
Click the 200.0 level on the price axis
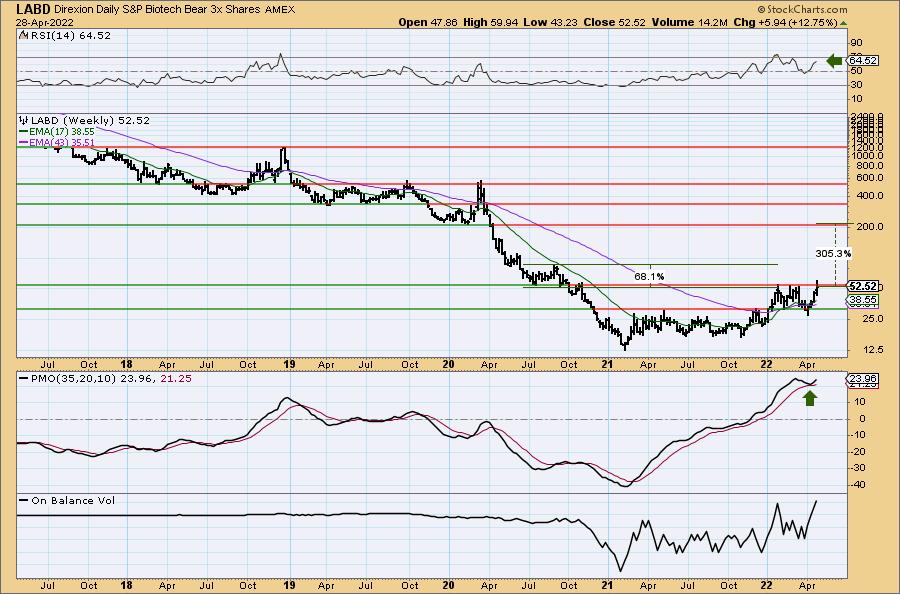tap(869, 226)
